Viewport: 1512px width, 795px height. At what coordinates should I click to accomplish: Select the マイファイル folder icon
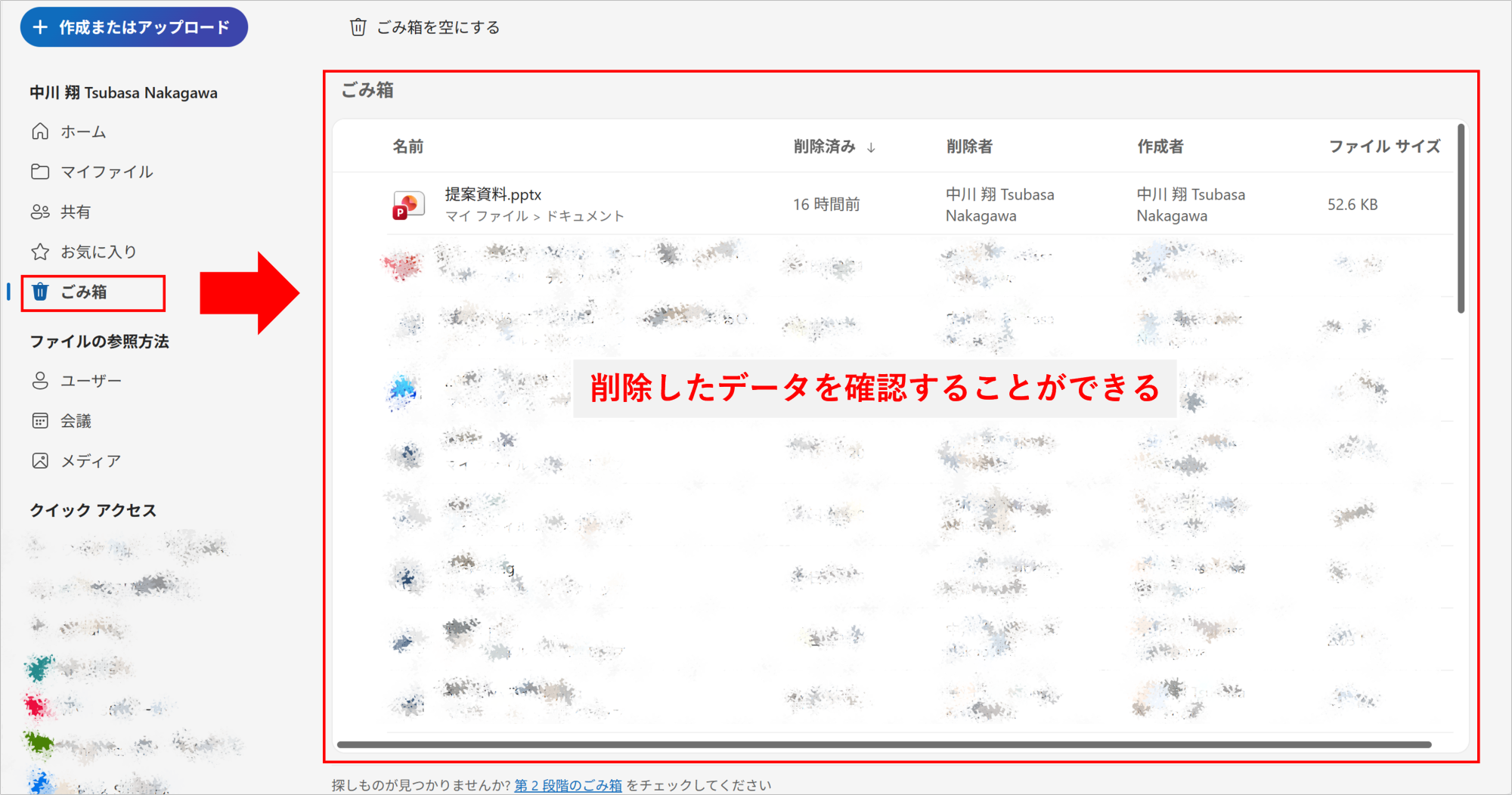(40, 172)
